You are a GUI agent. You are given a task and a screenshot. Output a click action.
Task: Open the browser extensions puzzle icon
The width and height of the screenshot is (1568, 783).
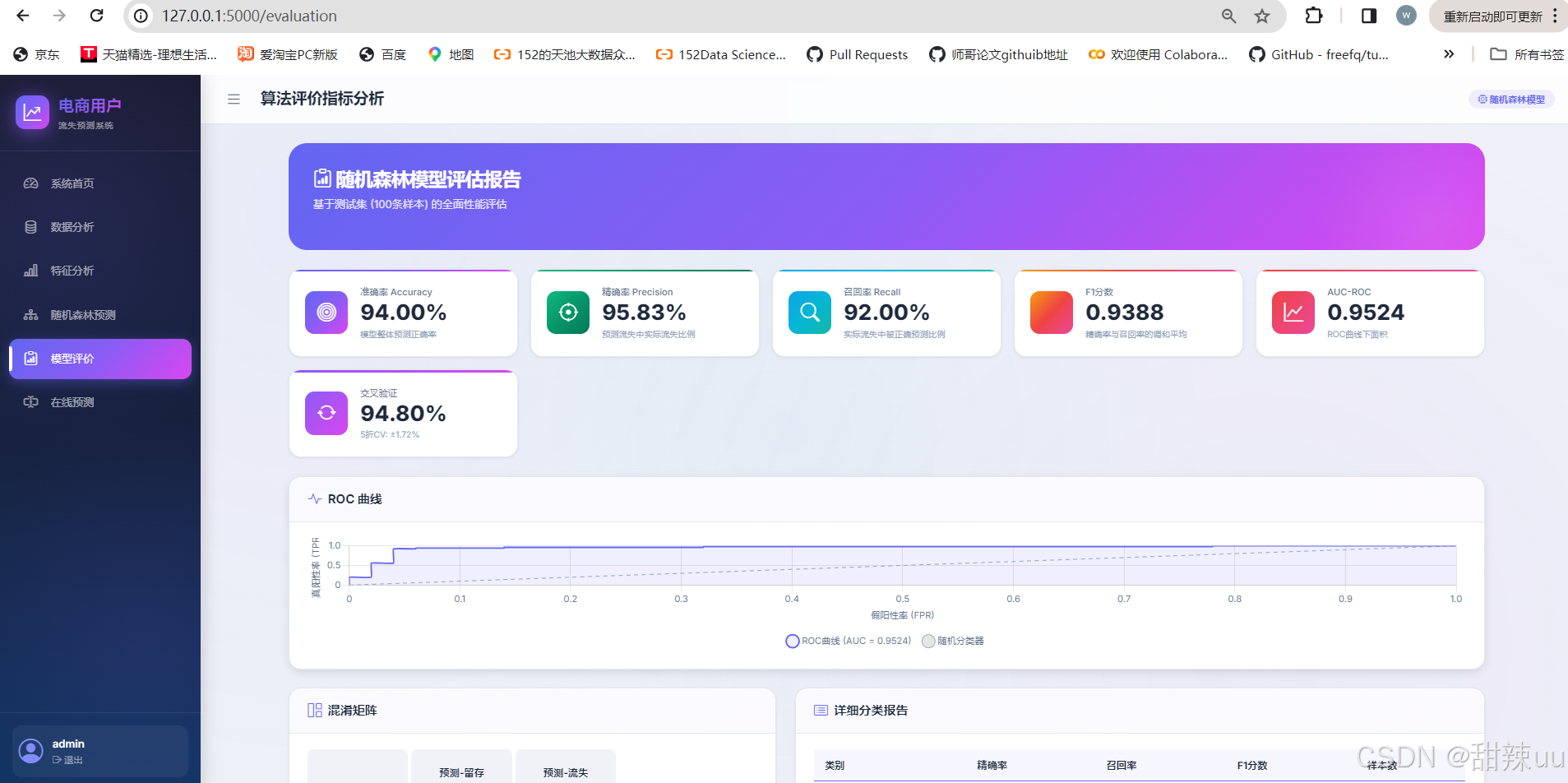tap(1314, 16)
